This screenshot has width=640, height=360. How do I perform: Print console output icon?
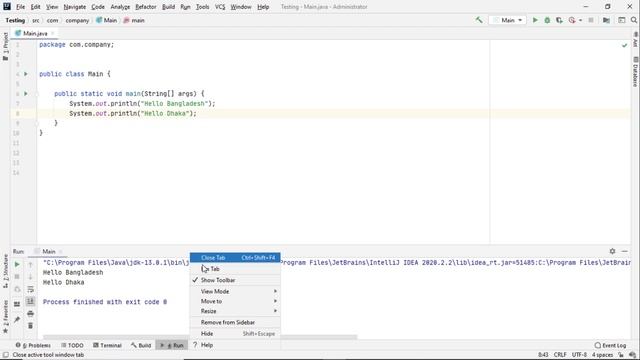click(x=31, y=313)
